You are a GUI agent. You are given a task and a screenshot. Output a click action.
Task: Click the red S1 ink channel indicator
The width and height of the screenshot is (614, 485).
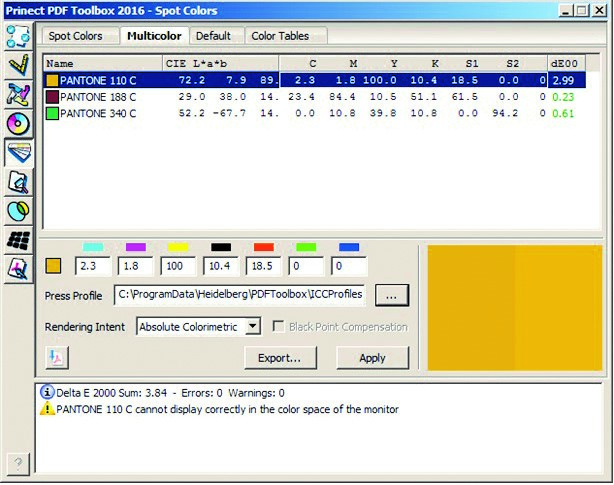tap(264, 247)
